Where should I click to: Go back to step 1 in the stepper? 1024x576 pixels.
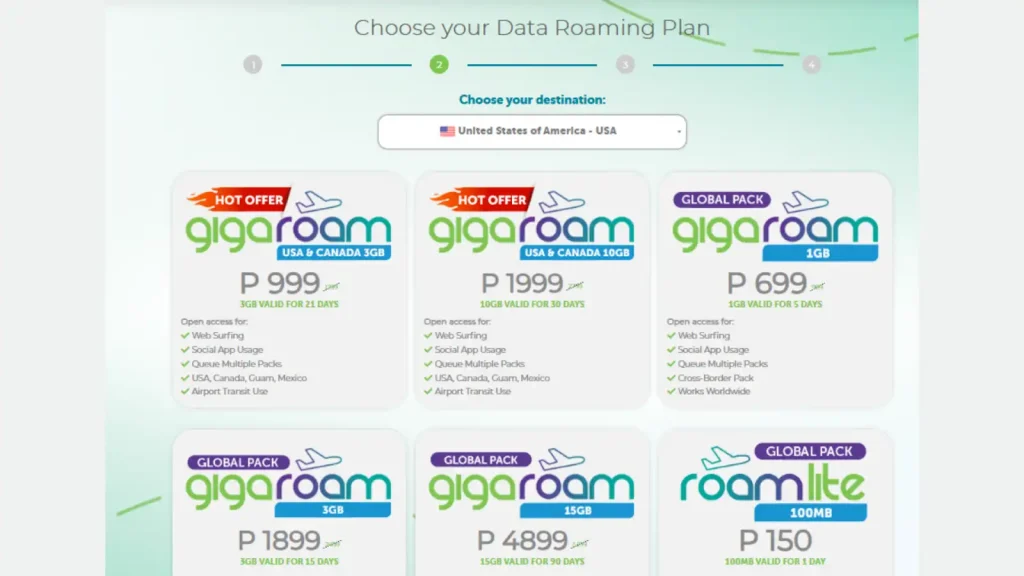click(x=253, y=63)
